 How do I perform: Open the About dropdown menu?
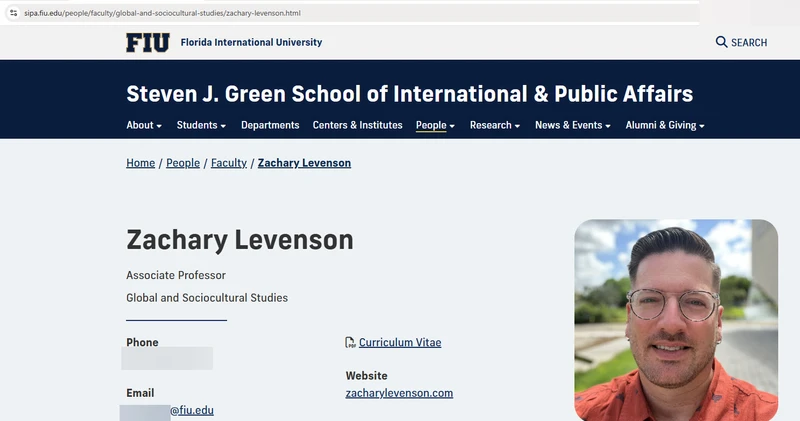[x=144, y=125]
